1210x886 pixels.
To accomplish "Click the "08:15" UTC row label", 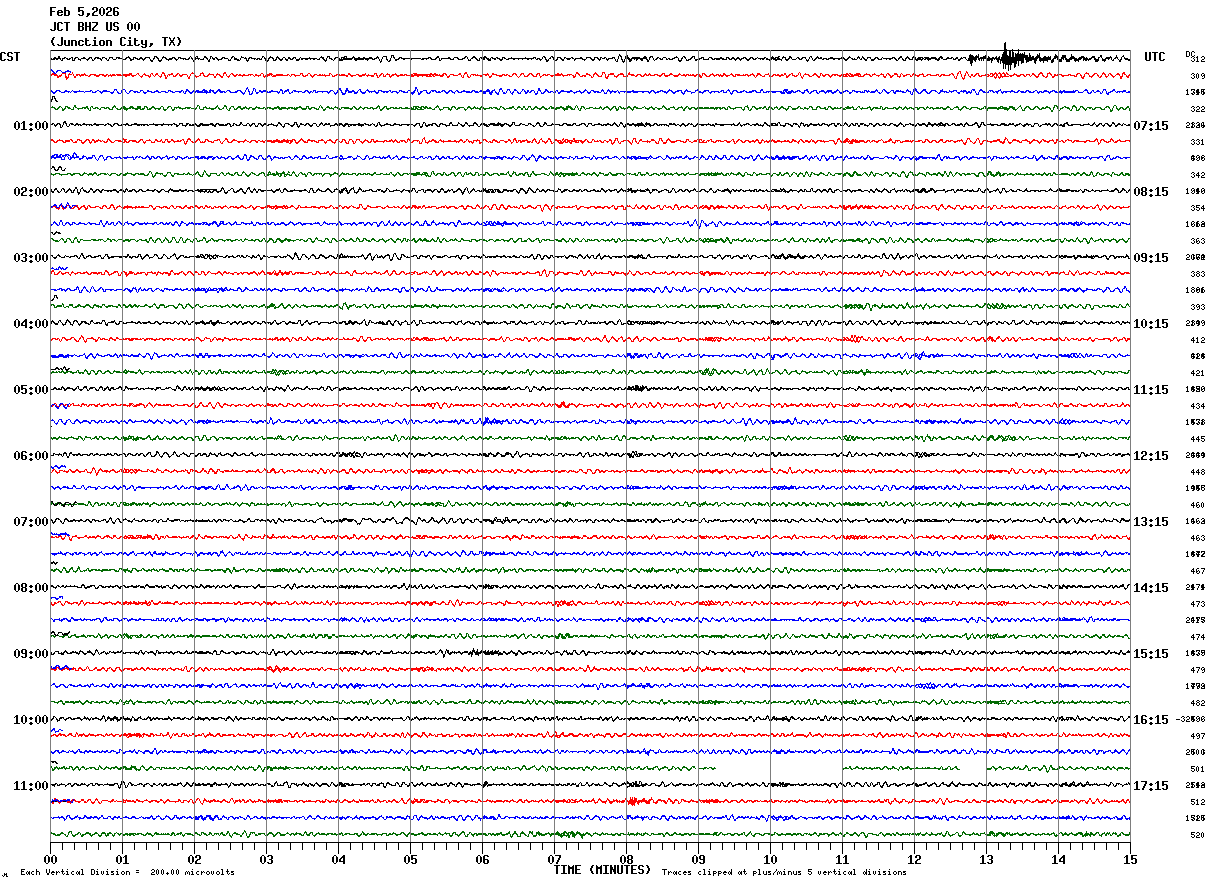I will point(1151,192).
